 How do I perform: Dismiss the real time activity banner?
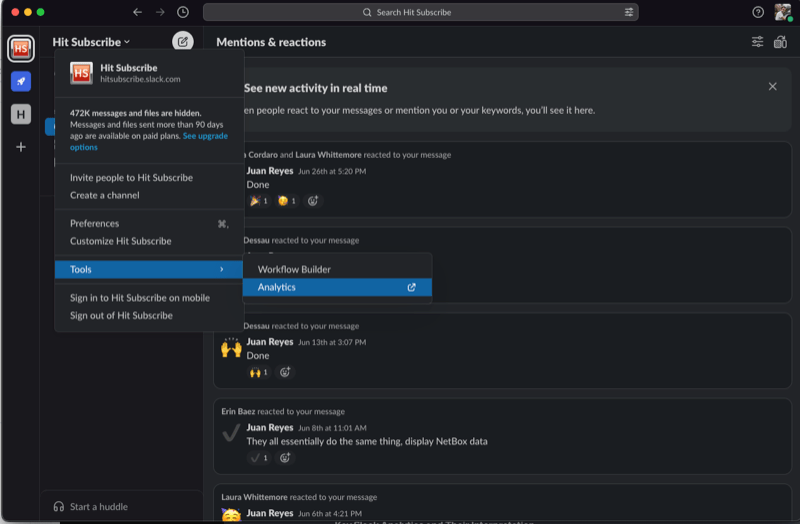pos(772,87)
